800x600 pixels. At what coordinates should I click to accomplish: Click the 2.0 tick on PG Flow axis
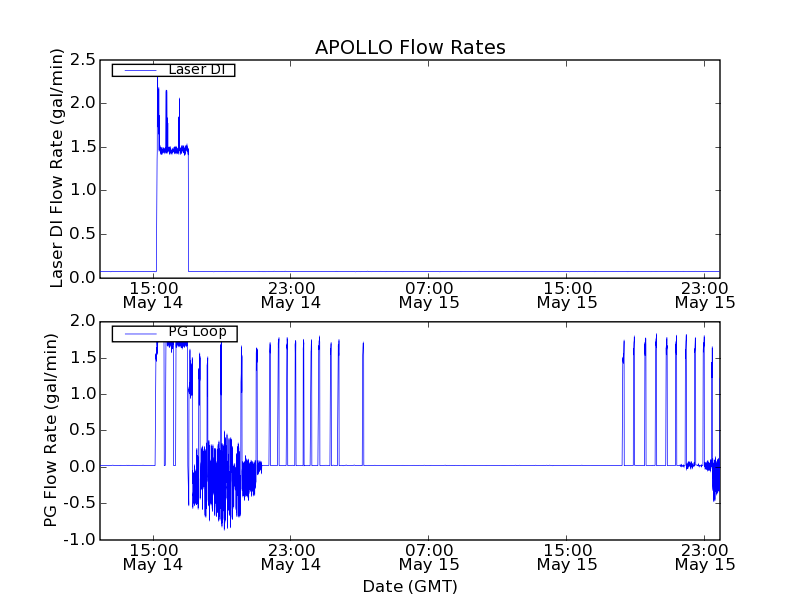click(x=83, y=321)
